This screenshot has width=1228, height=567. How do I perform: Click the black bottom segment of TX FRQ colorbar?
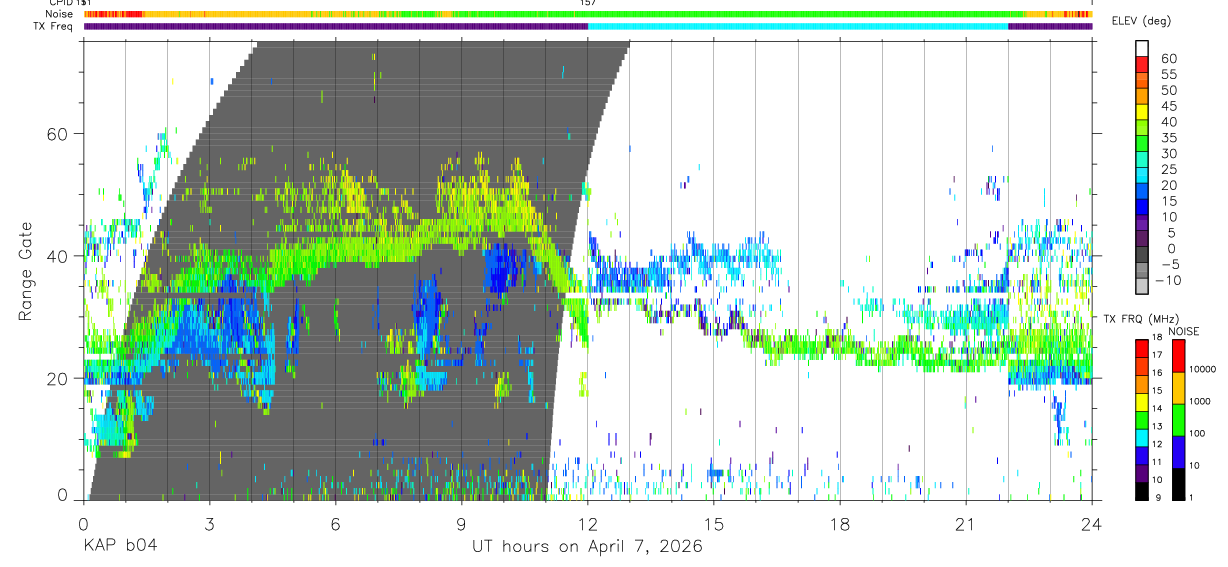[x=1143, y=489]
